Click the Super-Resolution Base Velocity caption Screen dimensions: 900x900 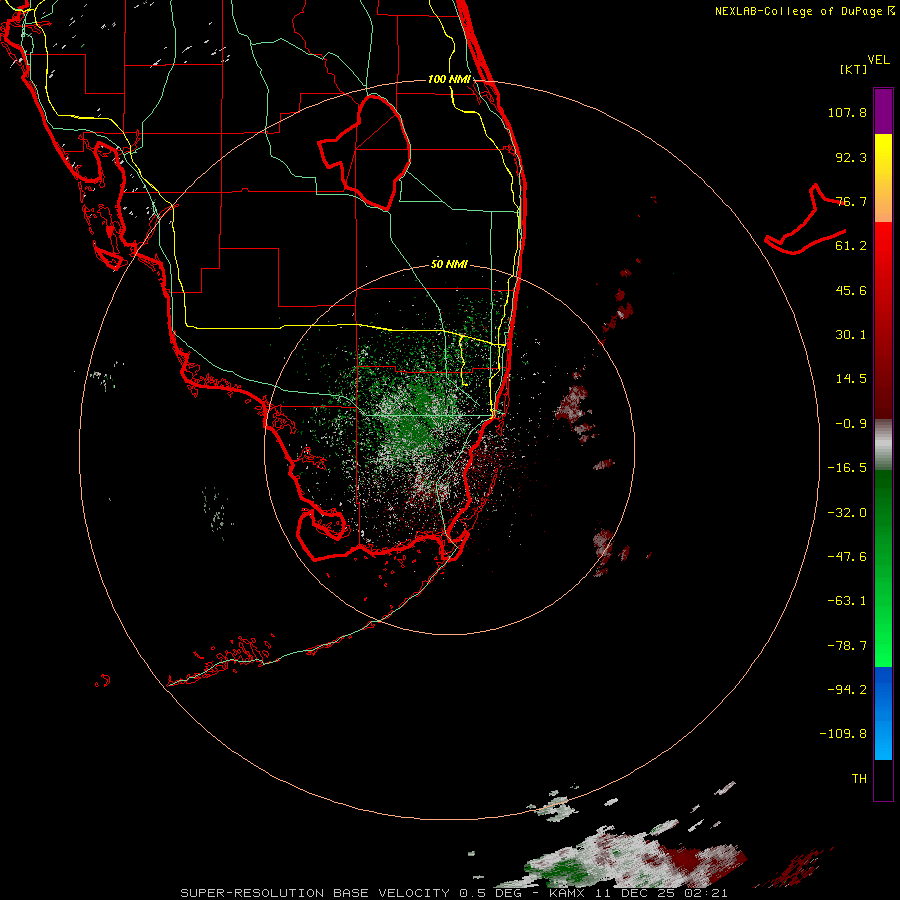point(453,893)
